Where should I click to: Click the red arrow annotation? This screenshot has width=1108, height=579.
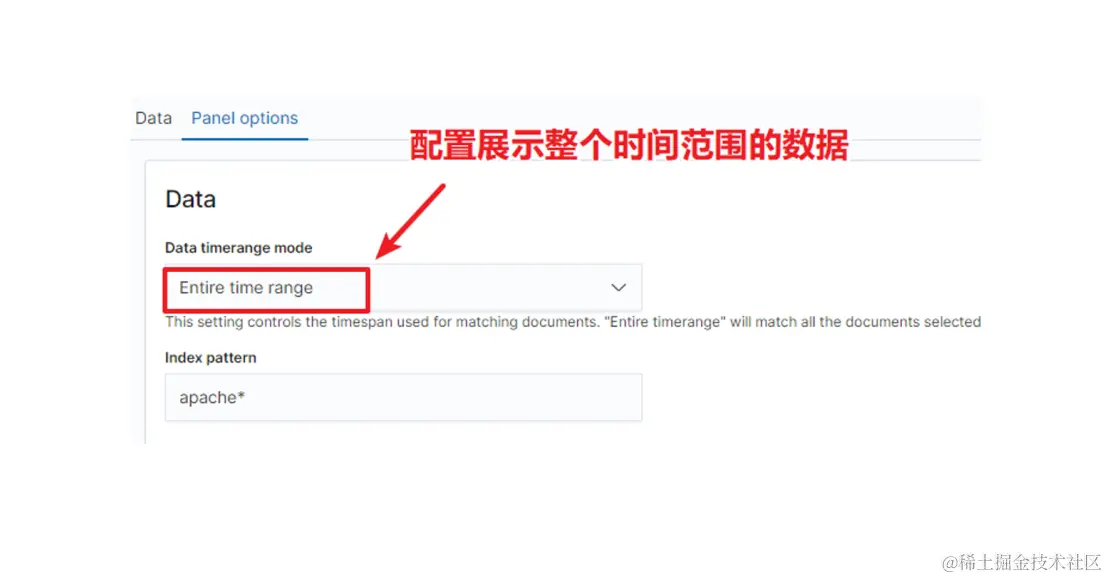[410, 221]
